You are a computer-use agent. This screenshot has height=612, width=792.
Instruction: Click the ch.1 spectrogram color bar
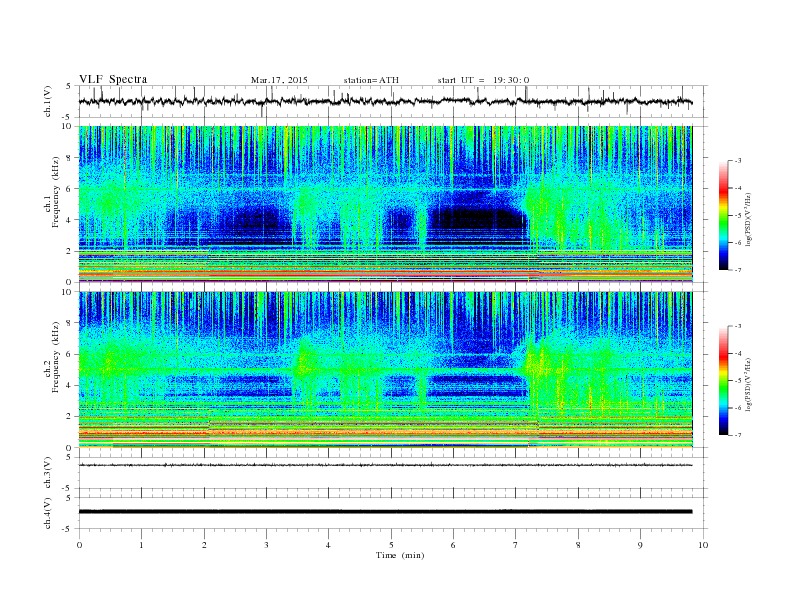pos(724,215)
